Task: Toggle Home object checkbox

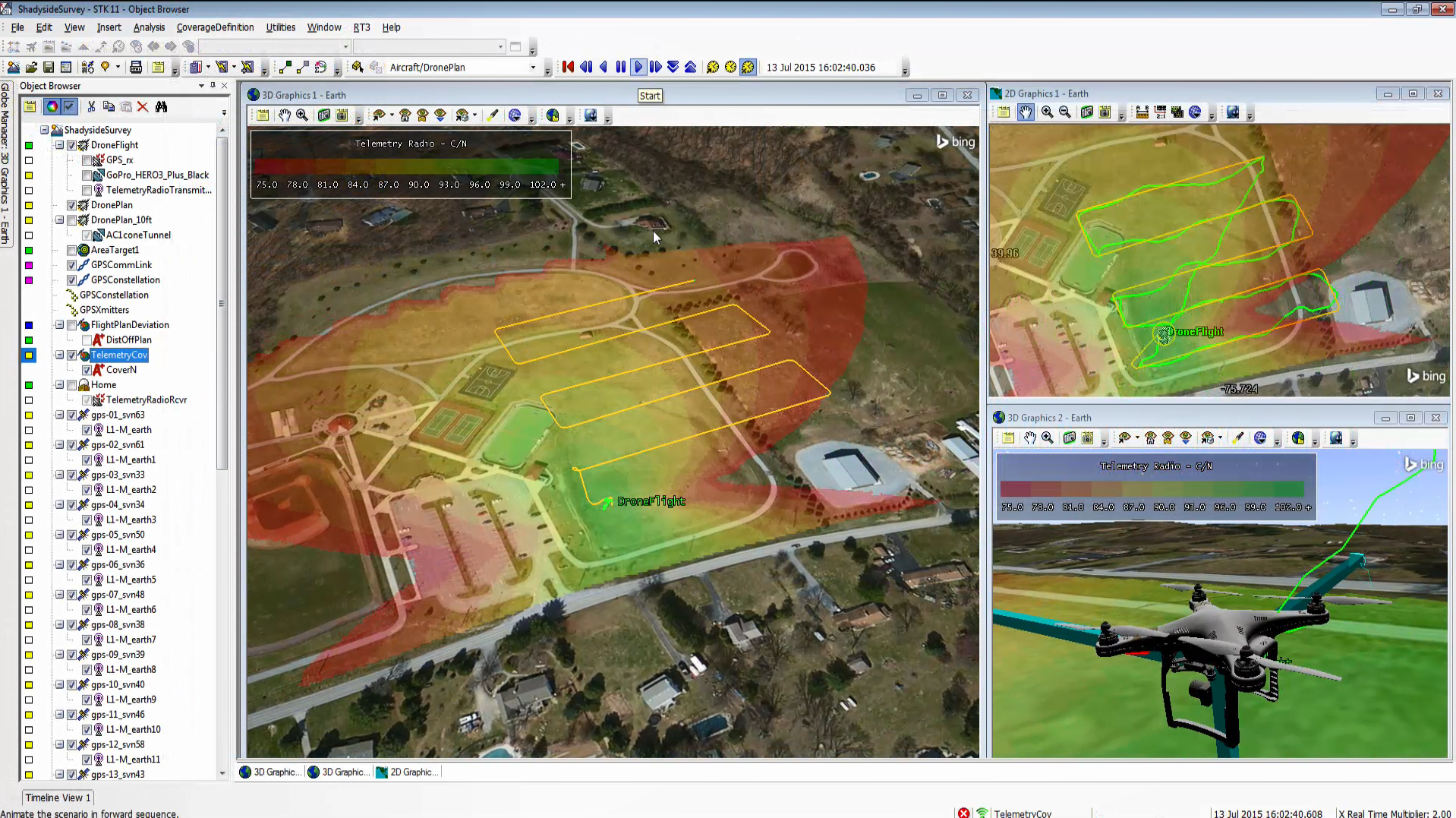Action: tap(71, 385)
